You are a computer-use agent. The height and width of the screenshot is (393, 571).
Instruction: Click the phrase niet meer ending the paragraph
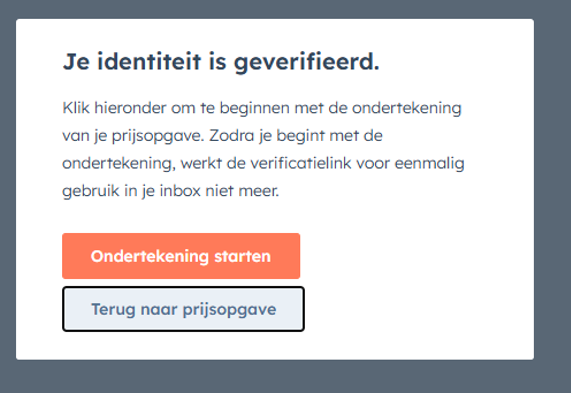[x=242, y=191]
